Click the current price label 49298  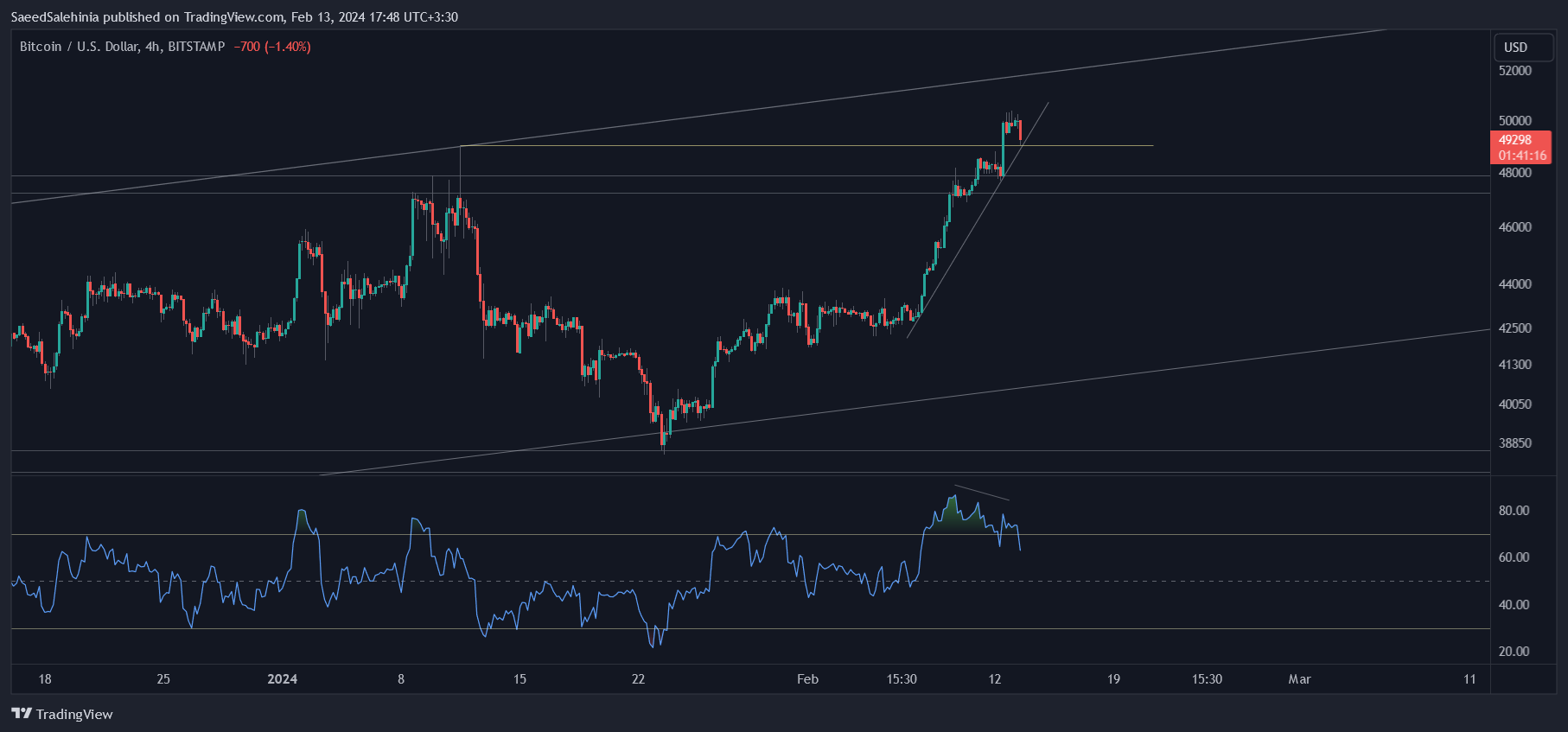[1515, 140]
